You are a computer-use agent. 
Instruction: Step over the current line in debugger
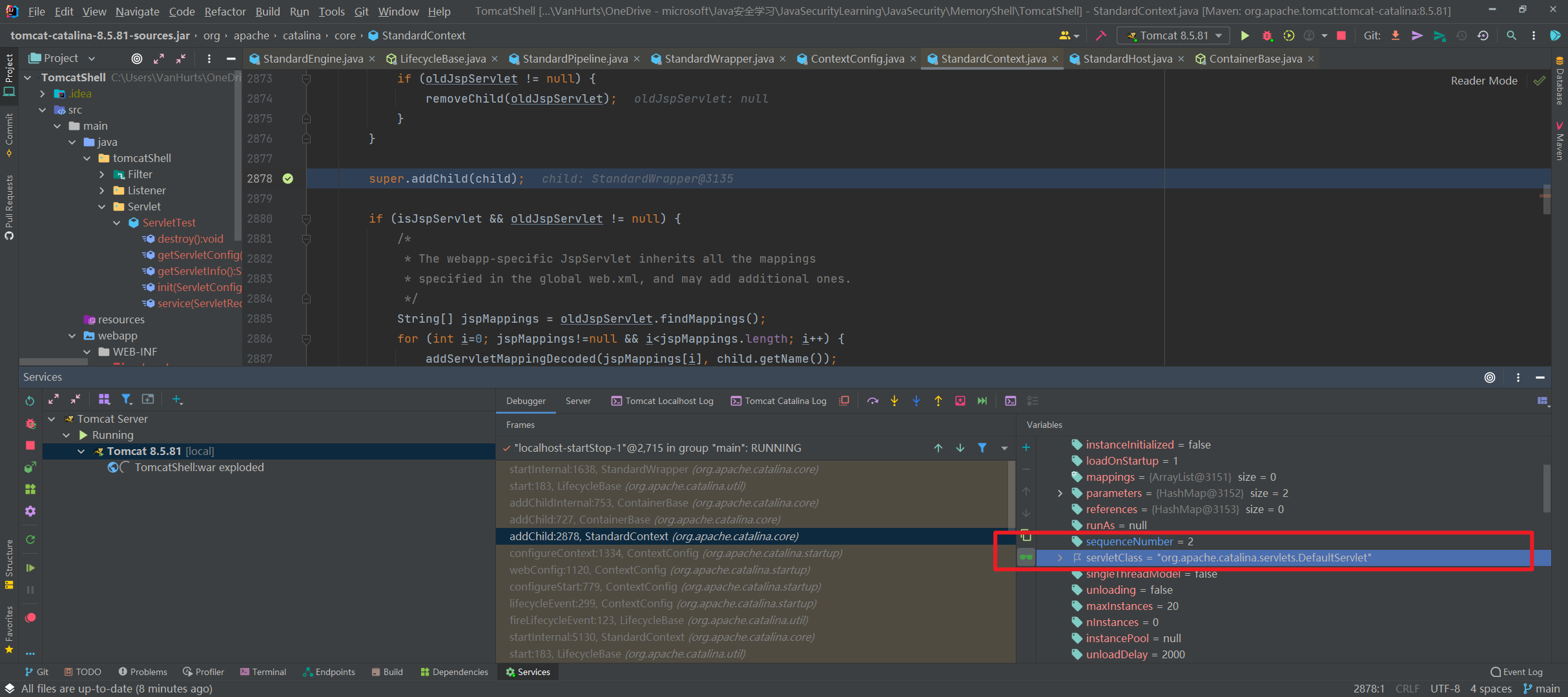(872, 400)
